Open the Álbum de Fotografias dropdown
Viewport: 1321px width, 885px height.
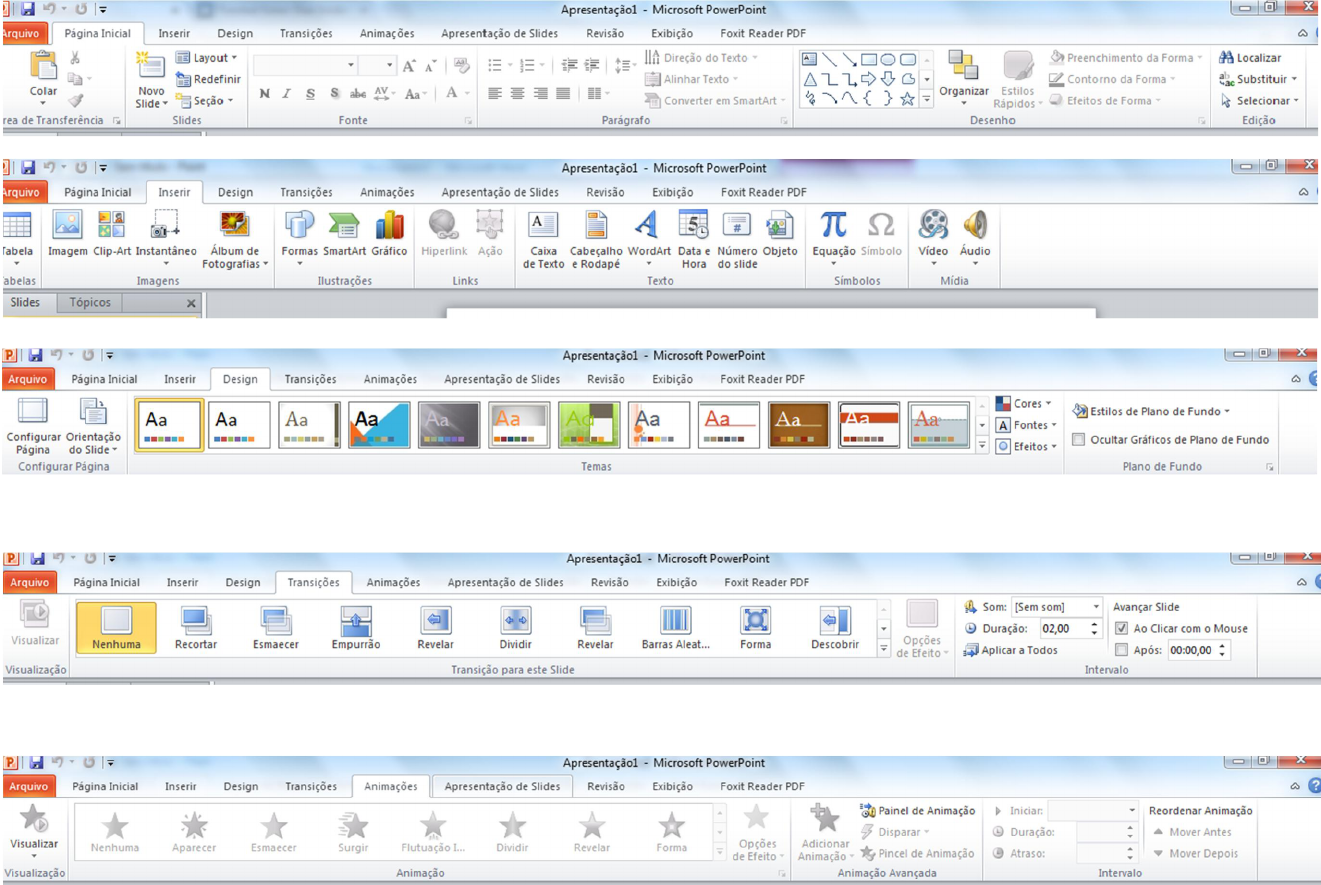point(235,238)
